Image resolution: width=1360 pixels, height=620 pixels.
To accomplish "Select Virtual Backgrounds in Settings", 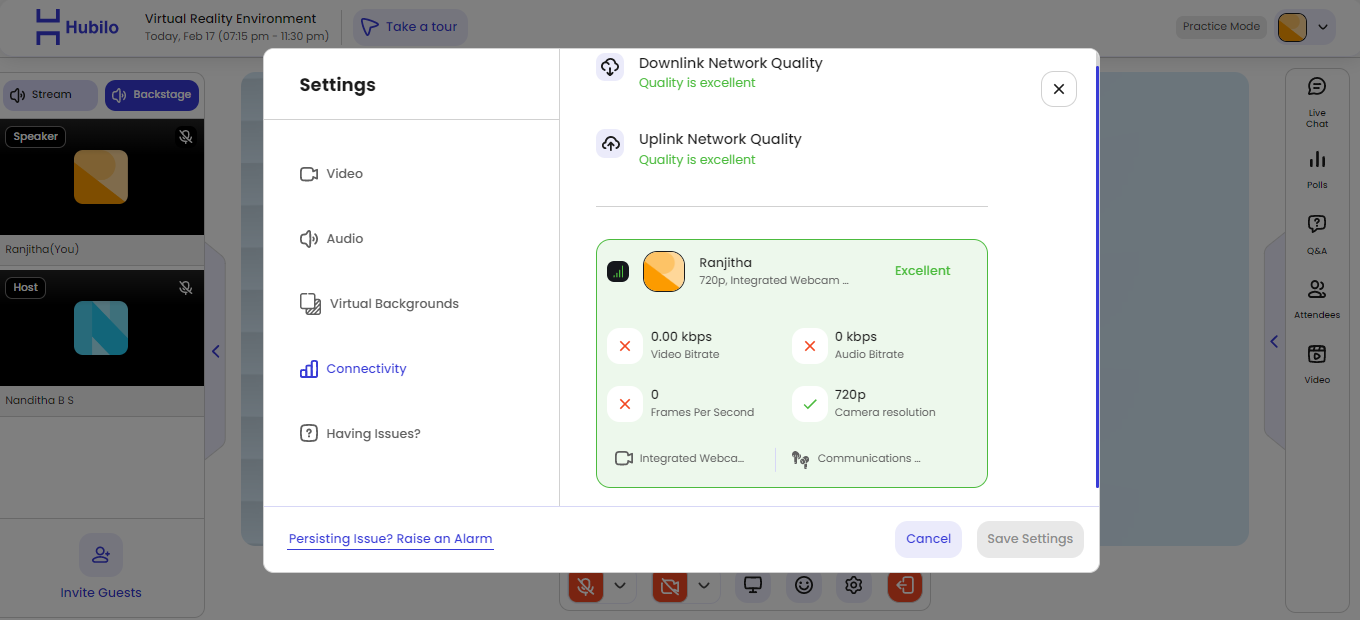I will [380, 304].
